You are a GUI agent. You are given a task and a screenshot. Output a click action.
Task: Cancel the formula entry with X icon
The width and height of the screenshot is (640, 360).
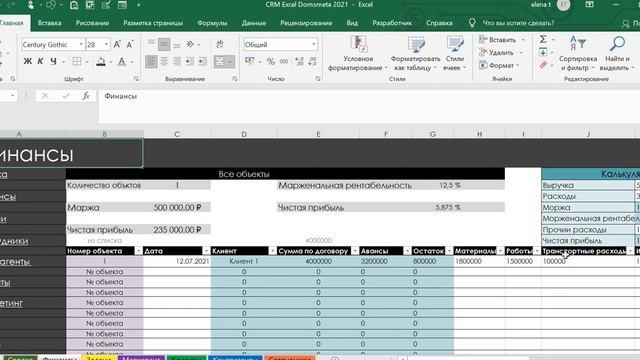pos(45,96)
